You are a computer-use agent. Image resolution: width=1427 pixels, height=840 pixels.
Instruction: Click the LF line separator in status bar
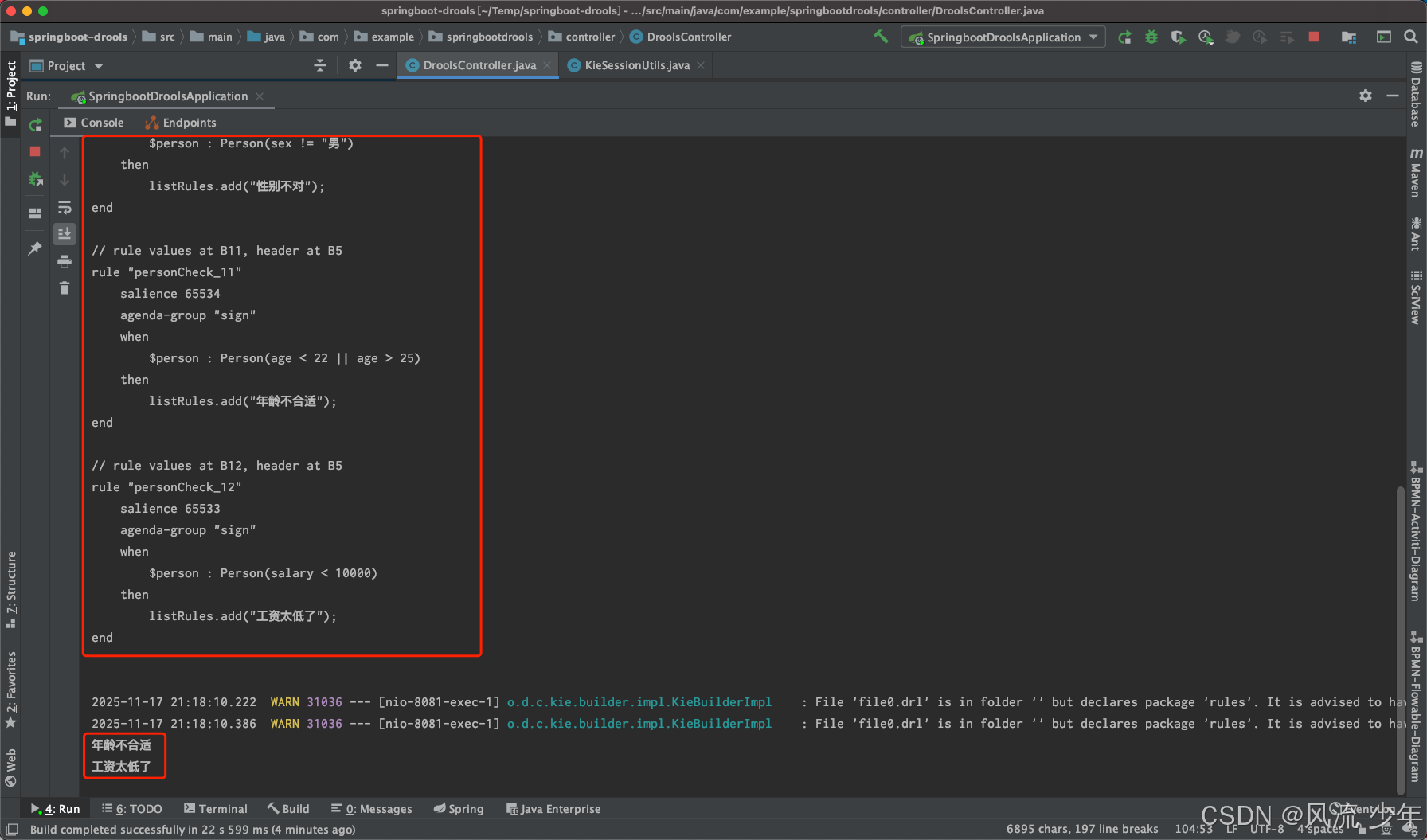(1232, 829)
